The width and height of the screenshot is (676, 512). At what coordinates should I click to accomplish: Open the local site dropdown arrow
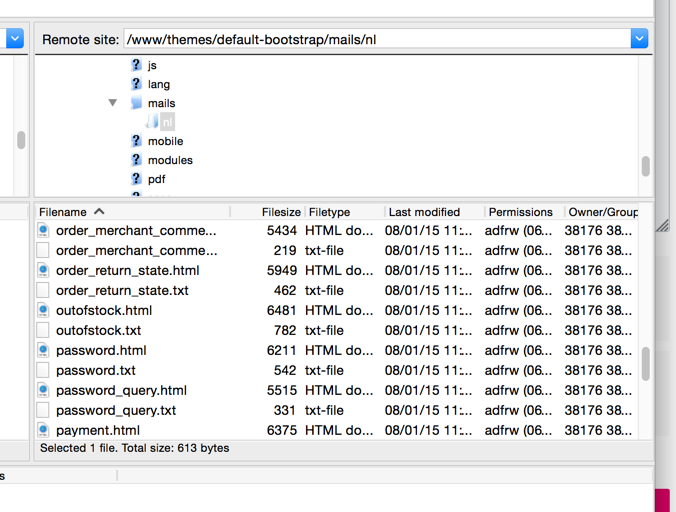(15, 39)
